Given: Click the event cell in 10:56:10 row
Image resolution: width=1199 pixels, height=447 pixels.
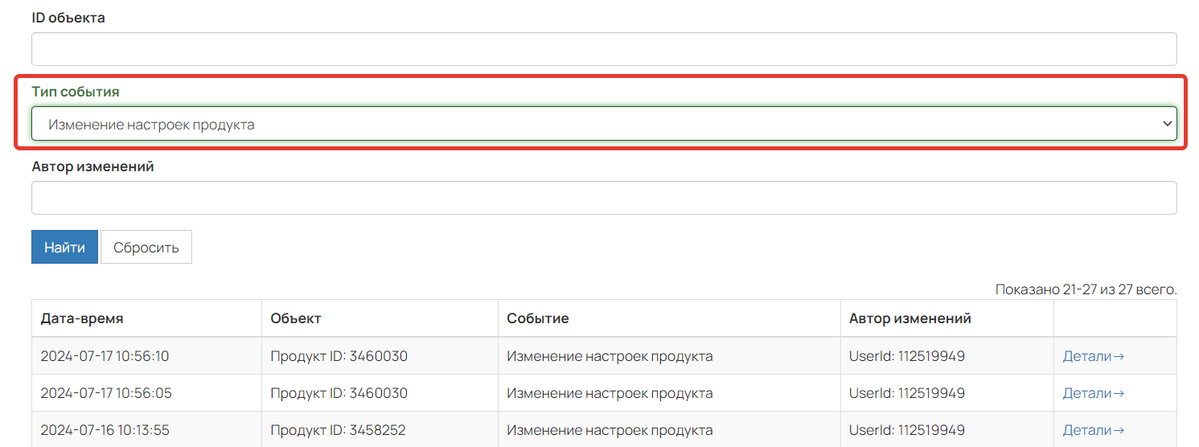Looking at the screenshot, I should [669, 356].
